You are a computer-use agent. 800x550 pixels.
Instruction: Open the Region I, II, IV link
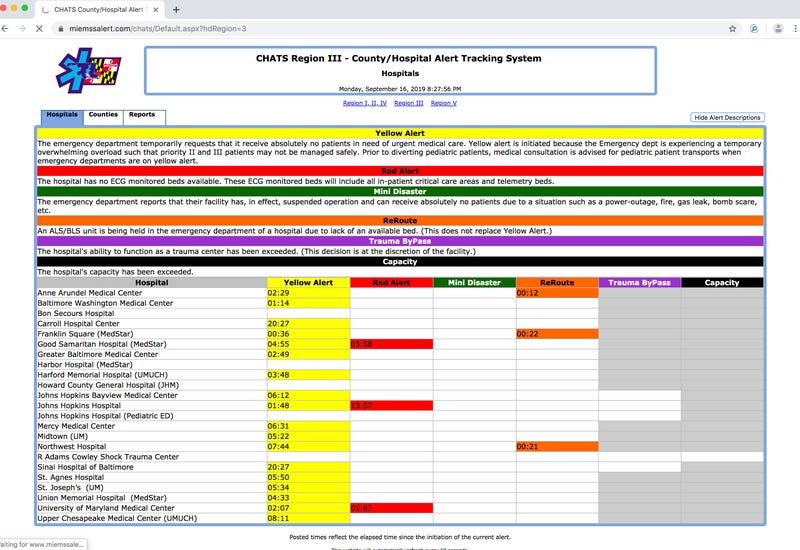365,103
